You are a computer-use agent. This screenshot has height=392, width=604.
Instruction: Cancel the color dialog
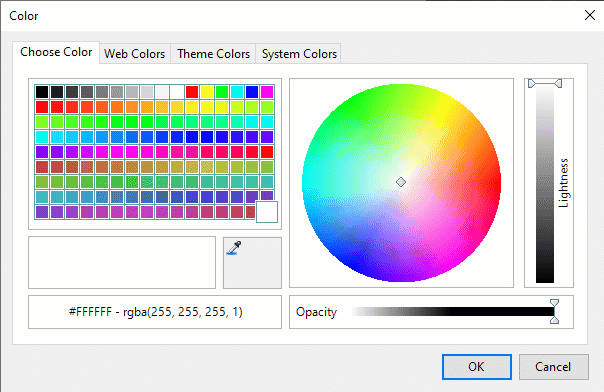554,367
